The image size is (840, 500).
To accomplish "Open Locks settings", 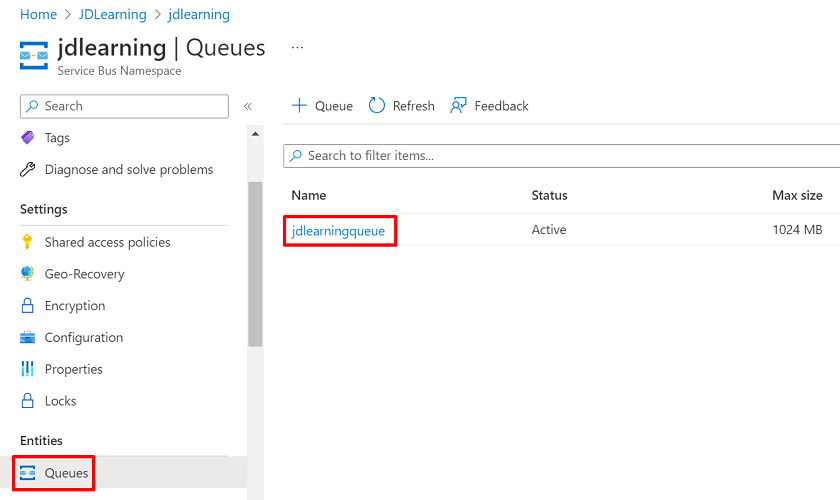I will [x=60, y=401].
